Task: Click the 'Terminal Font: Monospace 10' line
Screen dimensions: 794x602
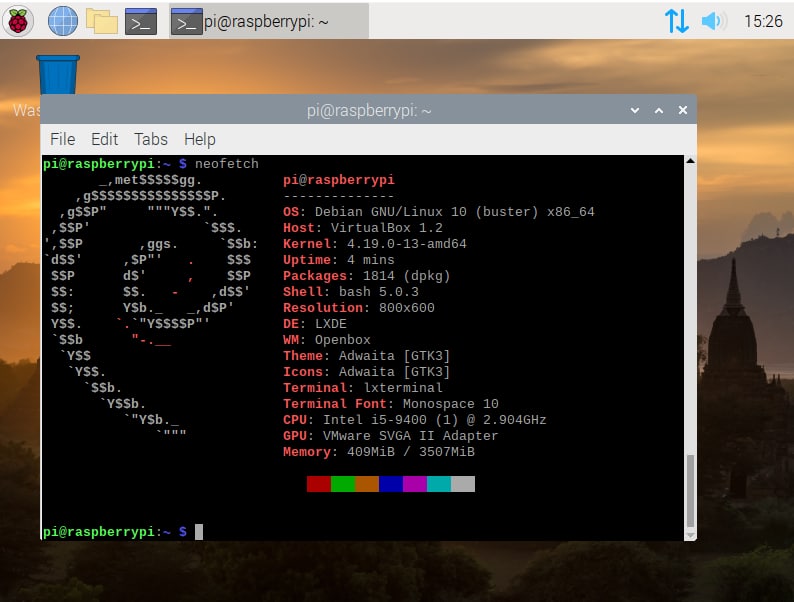Action: (x=391, y=404)
